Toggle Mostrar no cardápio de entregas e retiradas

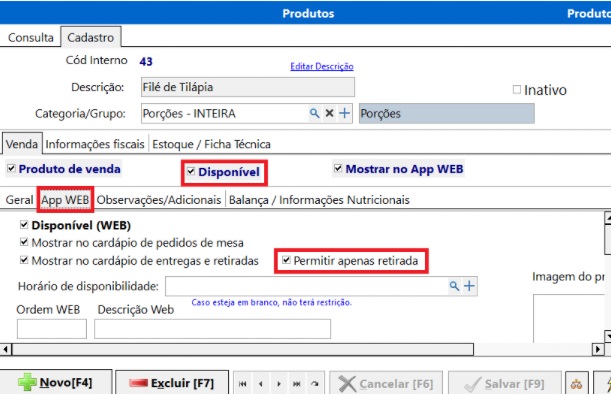click(24, 260)
